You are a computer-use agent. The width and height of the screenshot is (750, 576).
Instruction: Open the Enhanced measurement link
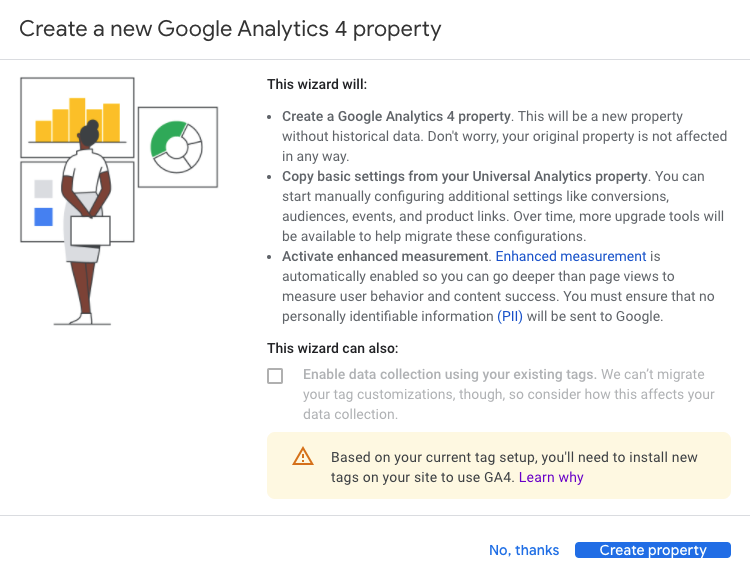(x=571, y=256)
